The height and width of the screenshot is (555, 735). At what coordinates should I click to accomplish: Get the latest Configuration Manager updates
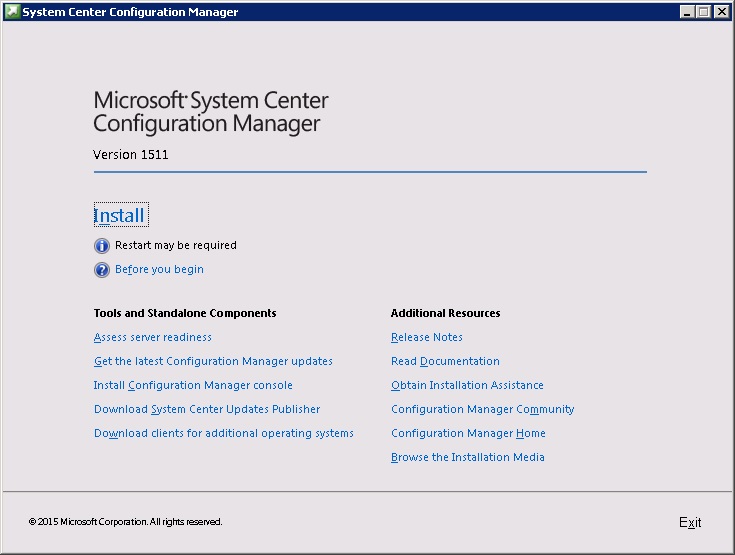(x=213, y=361)
